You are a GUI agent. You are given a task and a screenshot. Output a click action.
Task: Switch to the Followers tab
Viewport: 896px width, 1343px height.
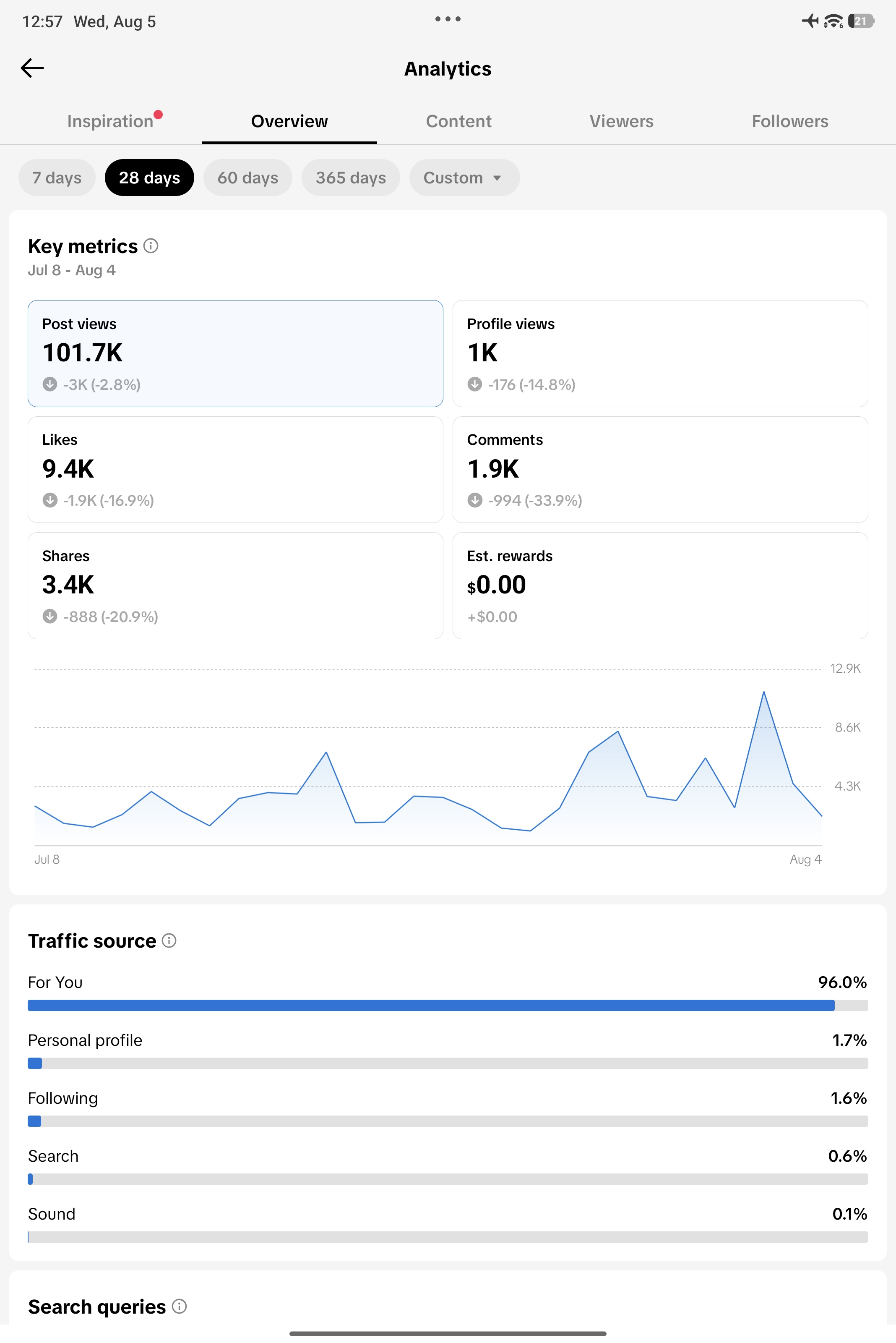click(790, 121)
